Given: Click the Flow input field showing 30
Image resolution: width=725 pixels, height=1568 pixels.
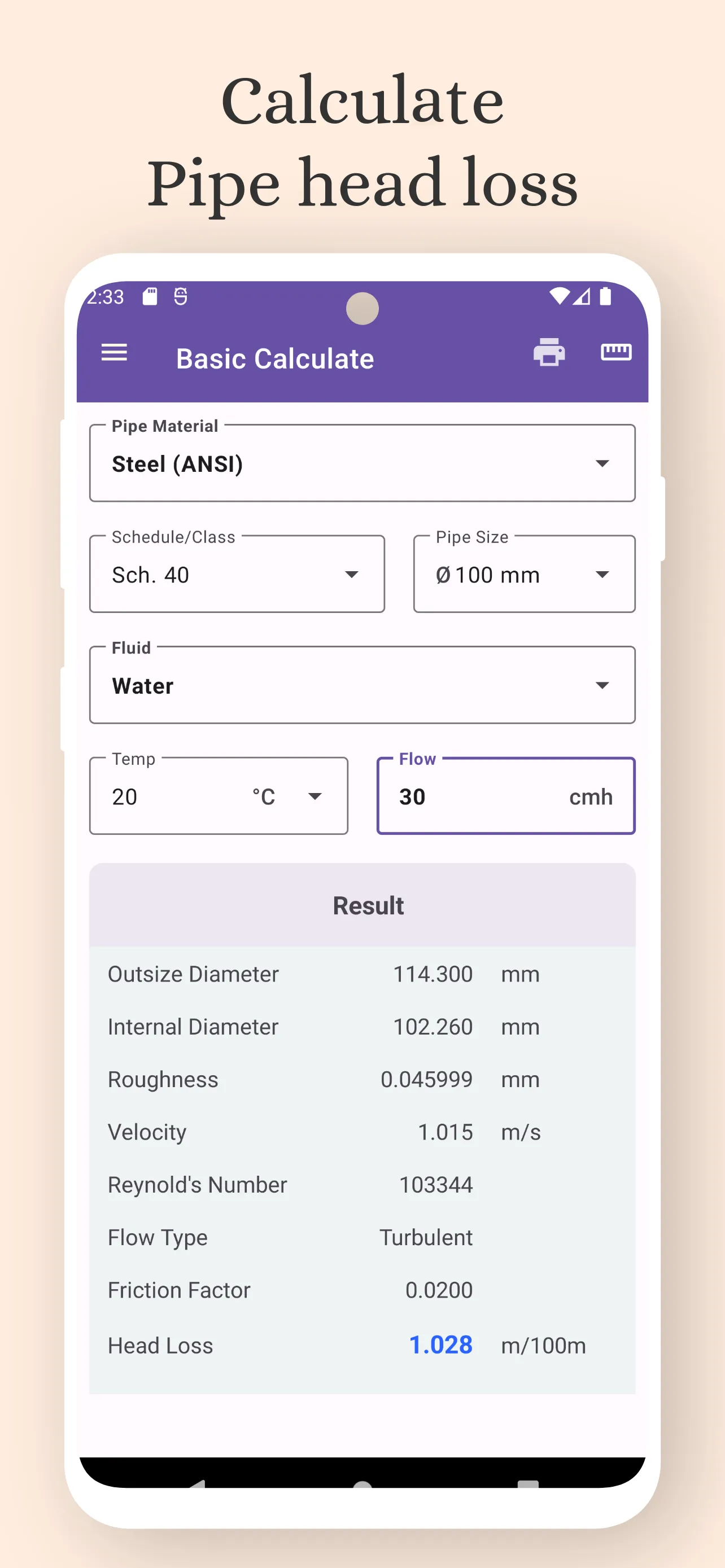Looking at the screenshot, I should pyautogui.click(x=506, y=795).
